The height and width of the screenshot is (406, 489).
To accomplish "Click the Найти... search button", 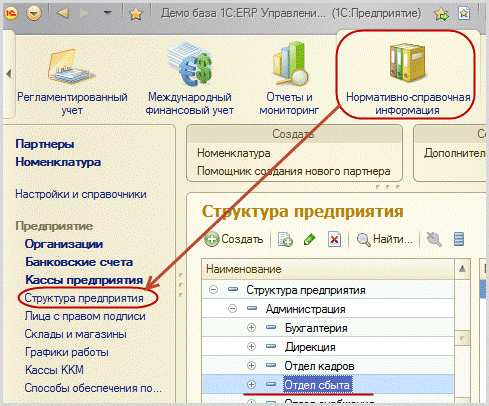I will tap(385, 239).
